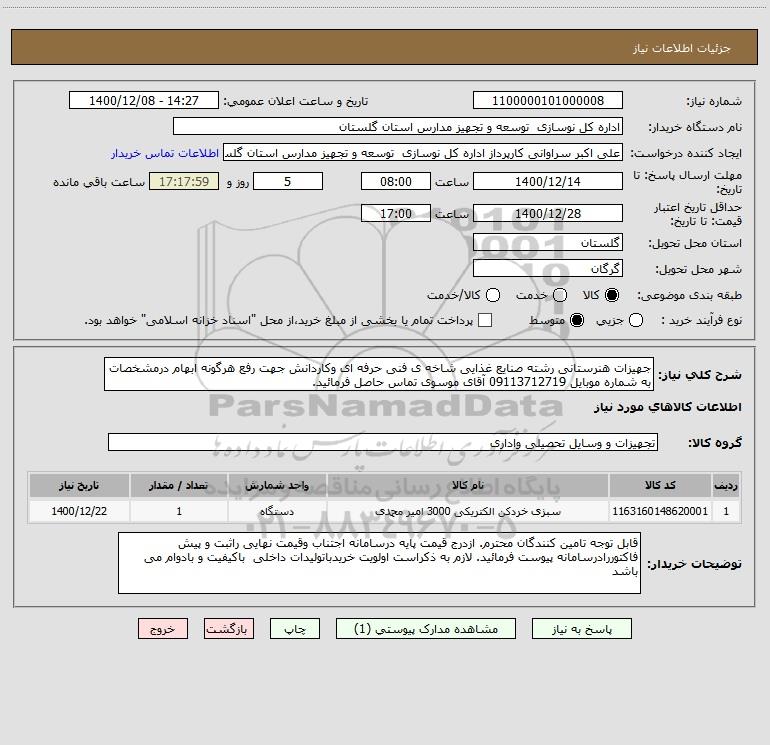
Task: Open the اطلاعات تماس خریدار link
Action: (165, 153)
